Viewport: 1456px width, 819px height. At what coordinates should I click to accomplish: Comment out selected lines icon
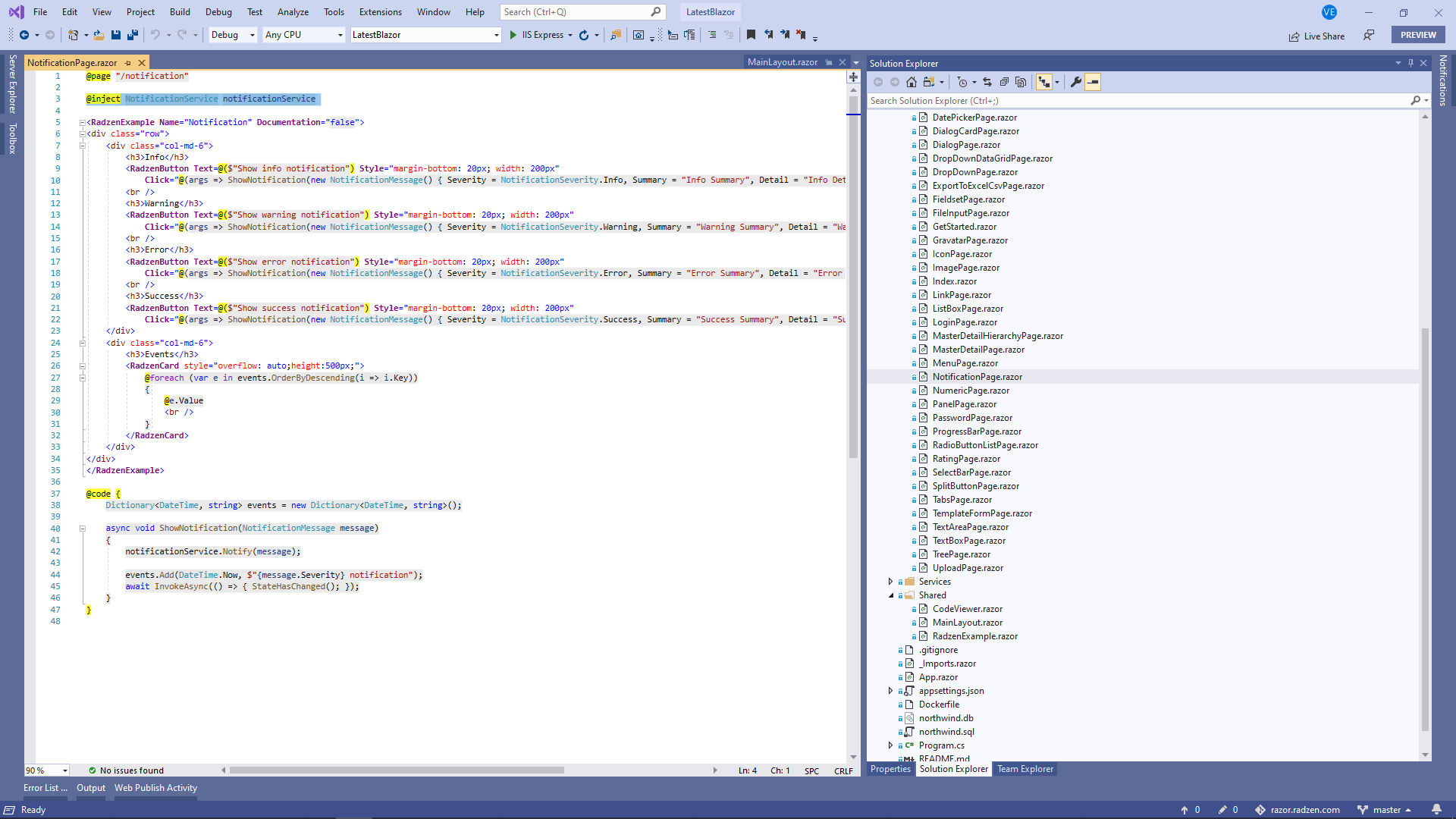712,35
